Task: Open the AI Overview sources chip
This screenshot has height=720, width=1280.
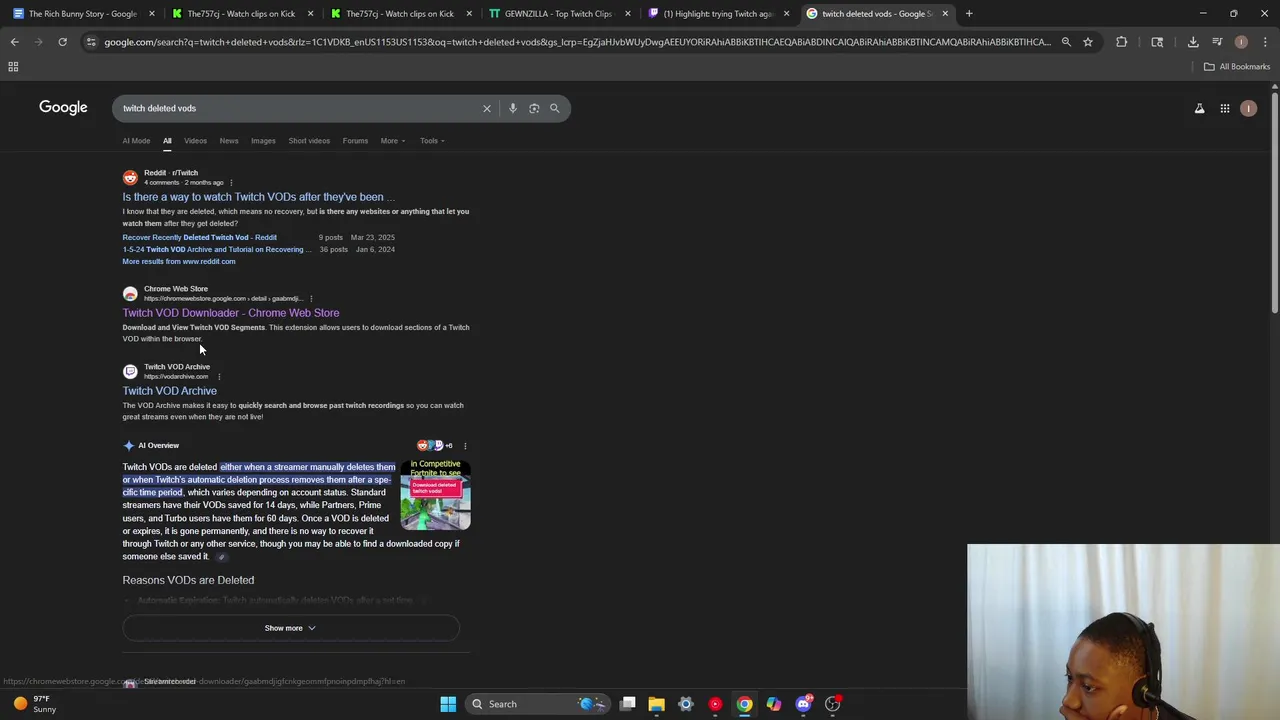Action: point(435,446)
